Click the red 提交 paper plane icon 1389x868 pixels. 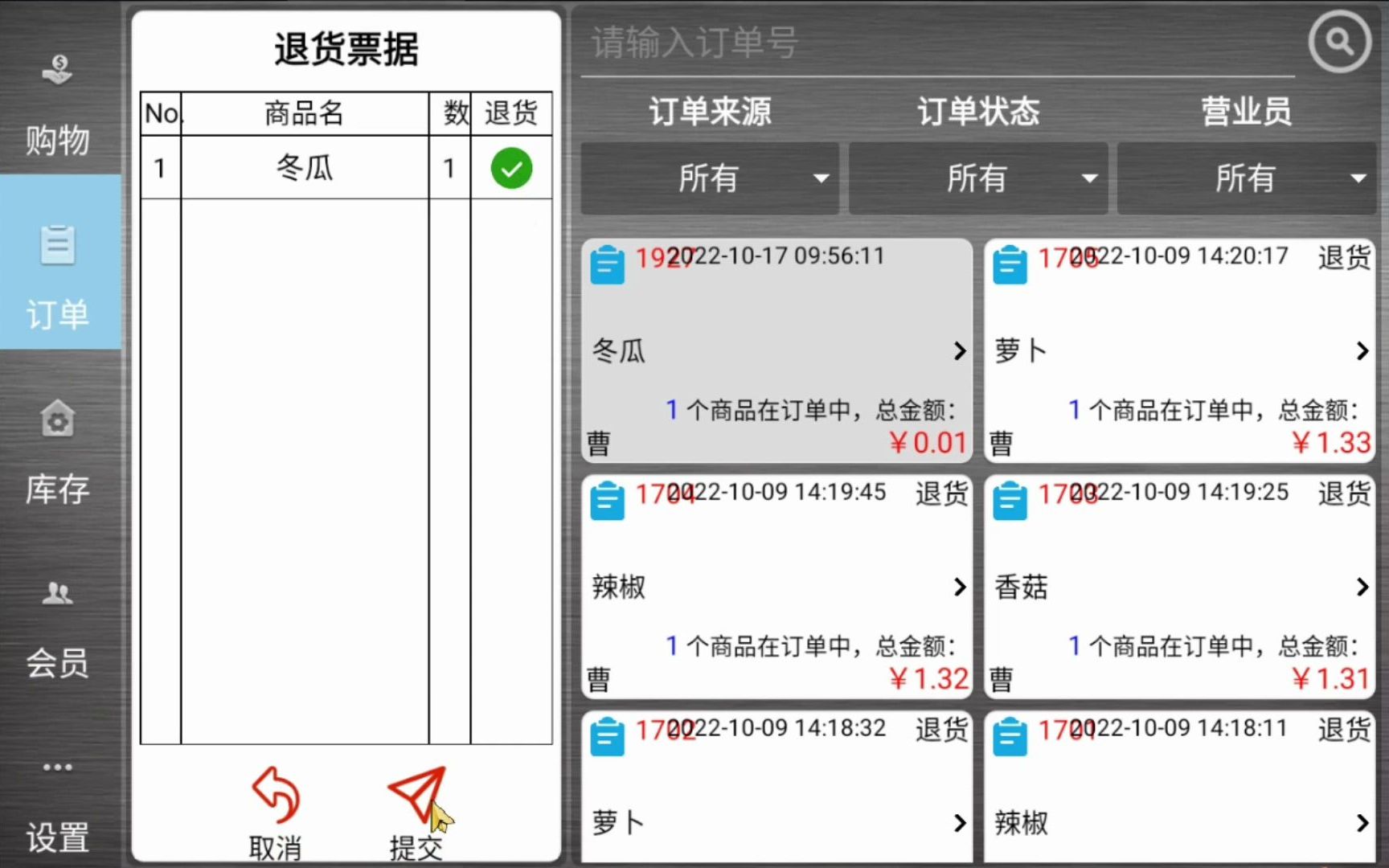click(x=416, y=794)
